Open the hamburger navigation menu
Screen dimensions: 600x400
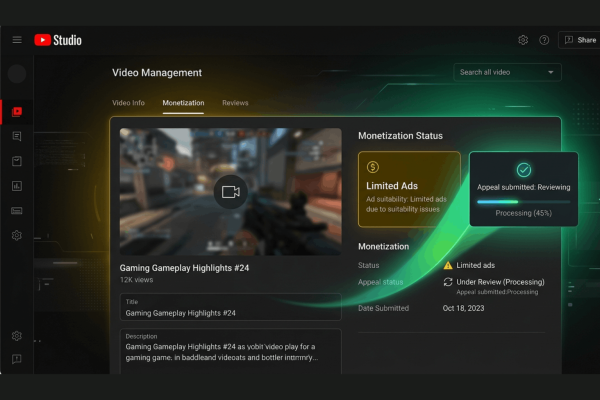click(x=17, y=40)
